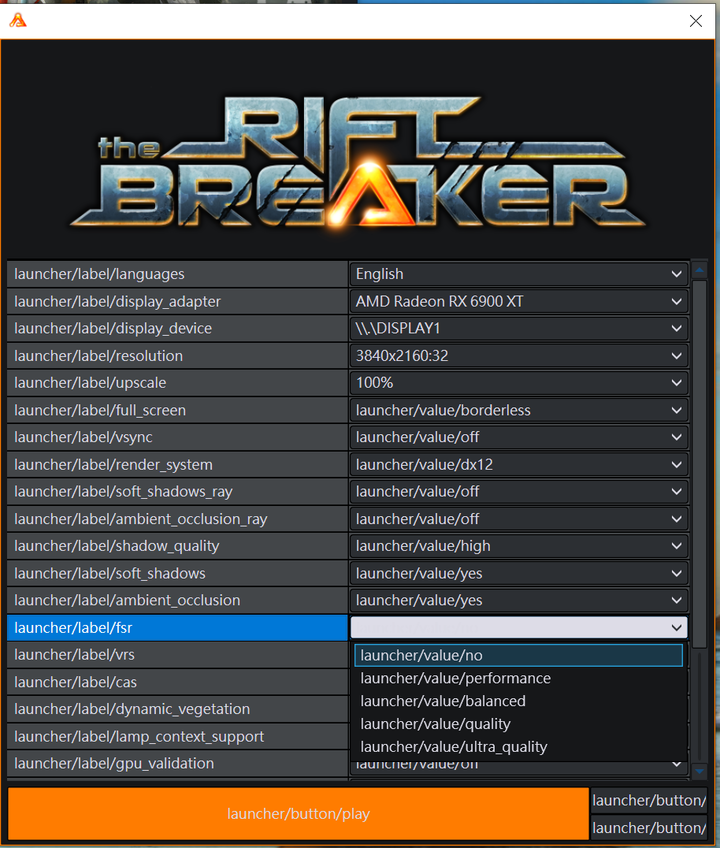Click the scrollbar up arrow
Screen dimensions: 720x848
coord(699,269)
